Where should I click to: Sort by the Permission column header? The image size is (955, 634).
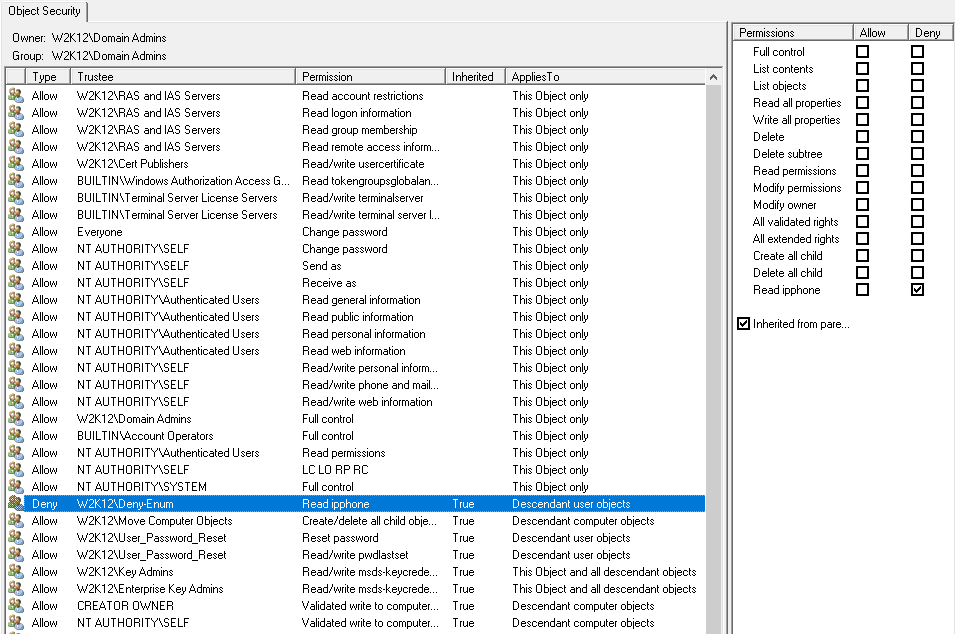370,77
